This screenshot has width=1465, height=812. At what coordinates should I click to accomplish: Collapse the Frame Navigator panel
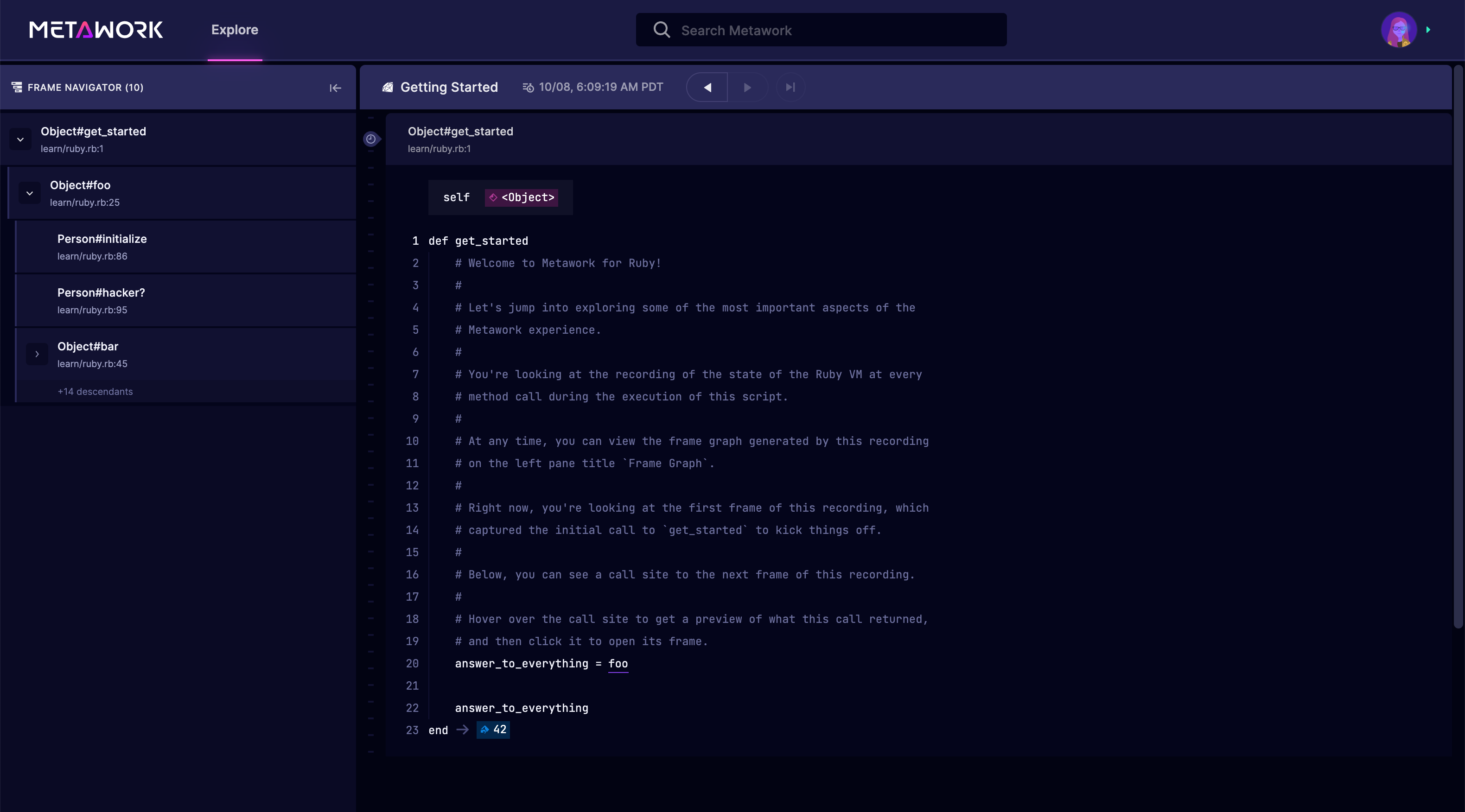click(x=335, y=88)
